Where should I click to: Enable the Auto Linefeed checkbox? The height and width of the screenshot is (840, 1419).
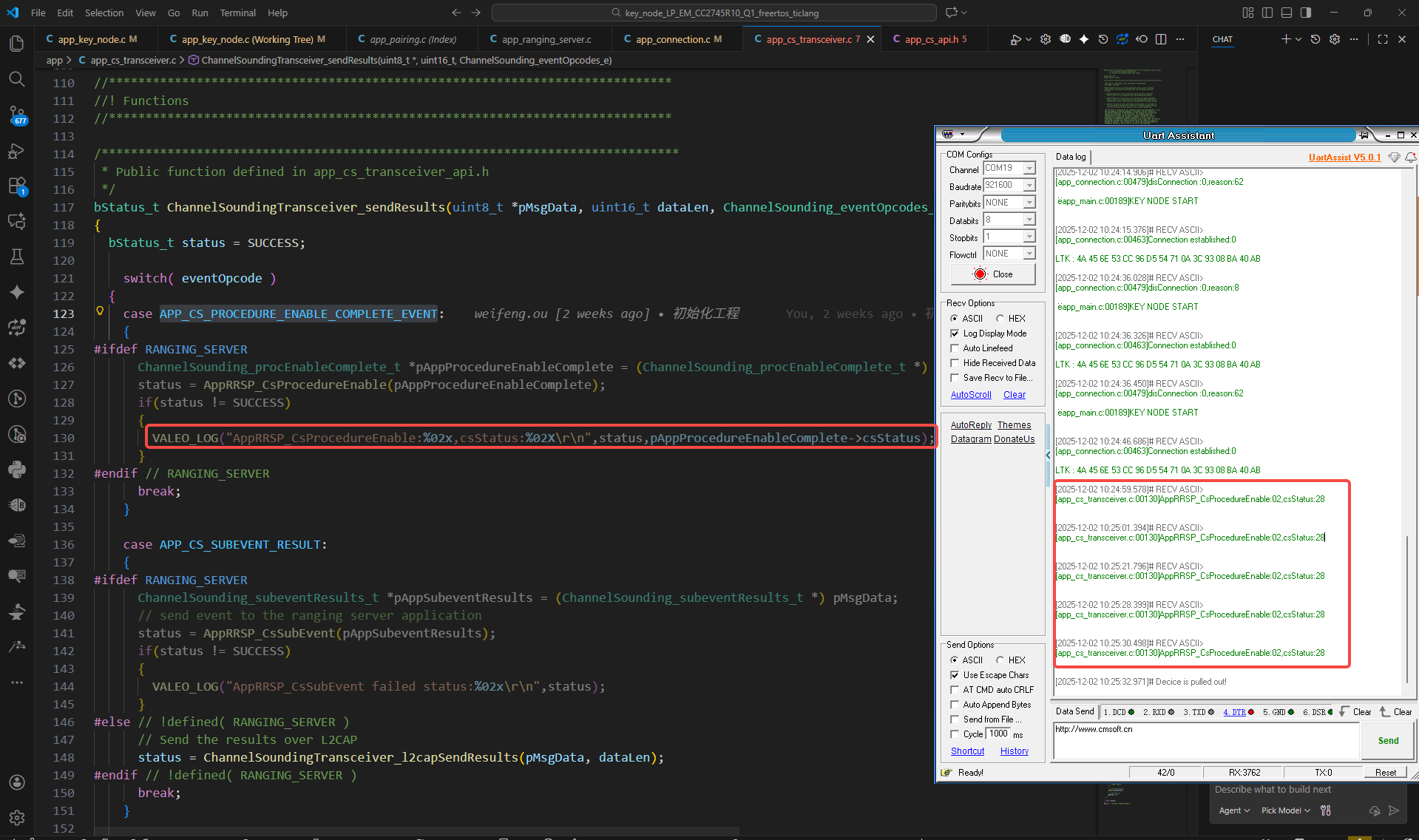pyautogui.click(x=955, y=348)
